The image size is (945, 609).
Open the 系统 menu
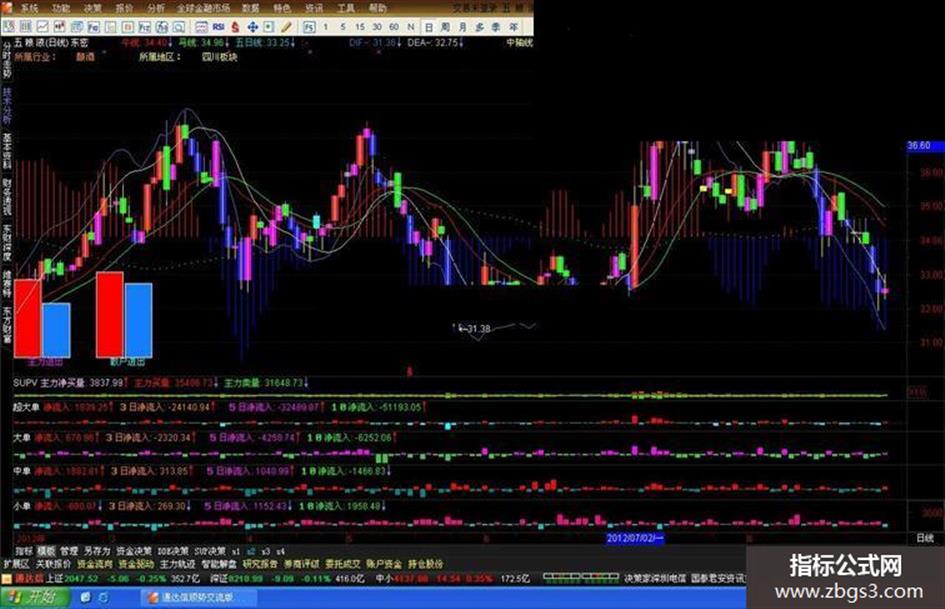pyautogui.click(x=28, y=8)
